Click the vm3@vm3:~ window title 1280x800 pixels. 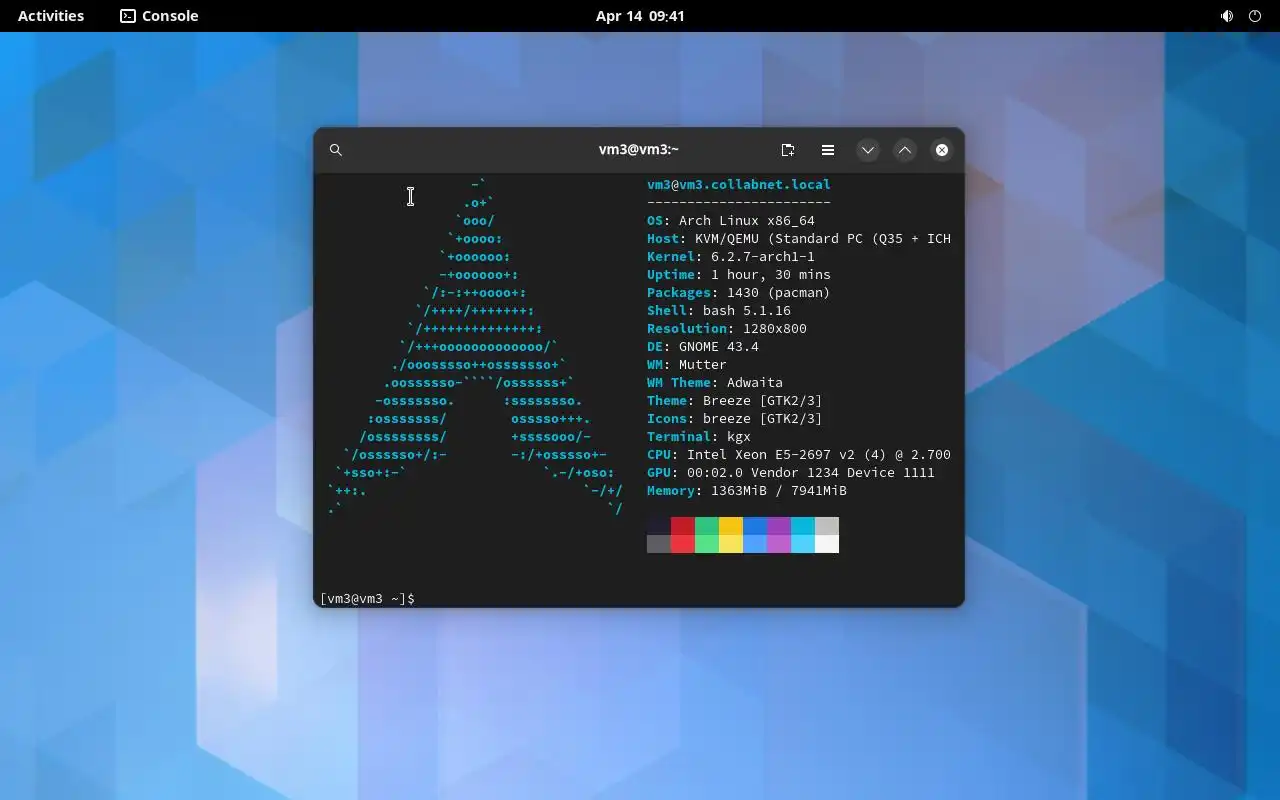point(639,149)
